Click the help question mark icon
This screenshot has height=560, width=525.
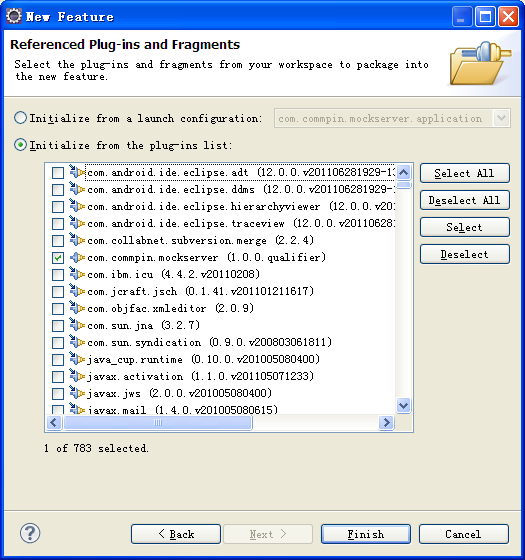30,533
